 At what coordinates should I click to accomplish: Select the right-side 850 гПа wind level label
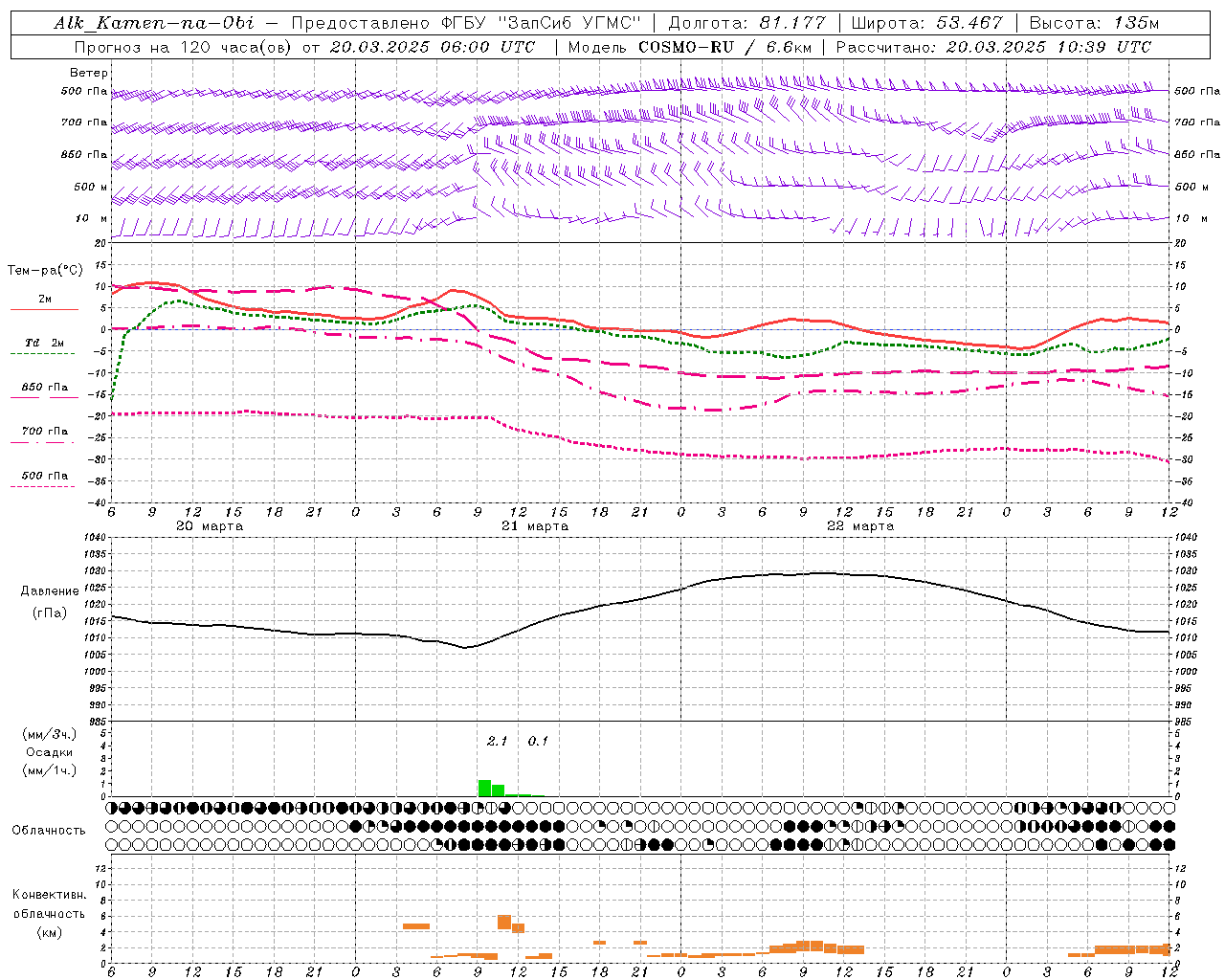1197,154
